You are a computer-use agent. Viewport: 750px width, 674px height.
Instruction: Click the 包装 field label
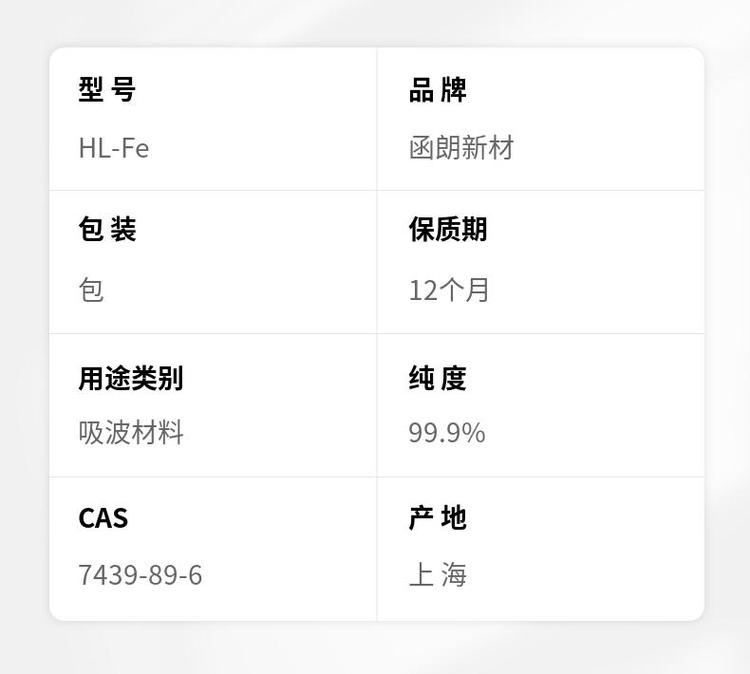pyautogui.click(x=107, y=230)
